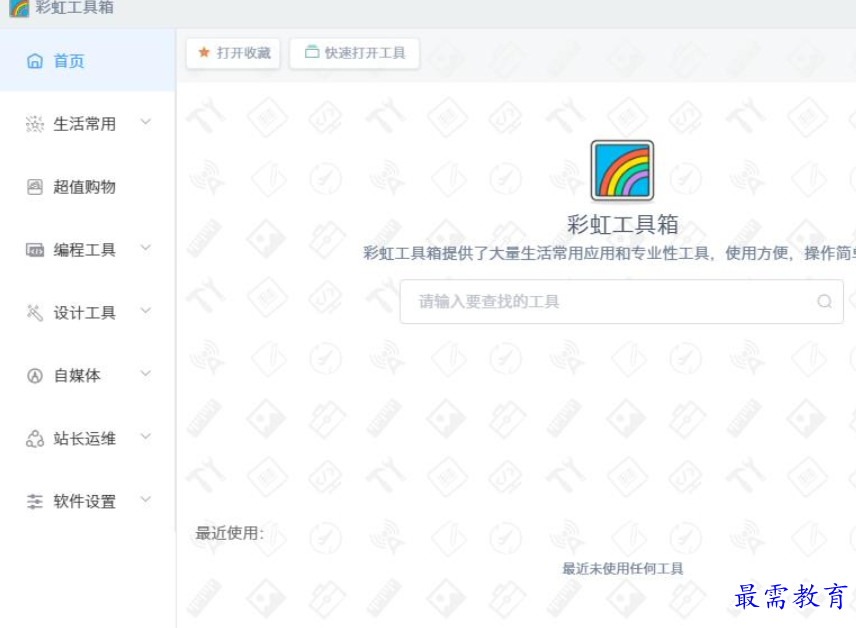Click the 最近未使用任何工具 message
Viewport: 856px width, 628px height.
[622, 568]
